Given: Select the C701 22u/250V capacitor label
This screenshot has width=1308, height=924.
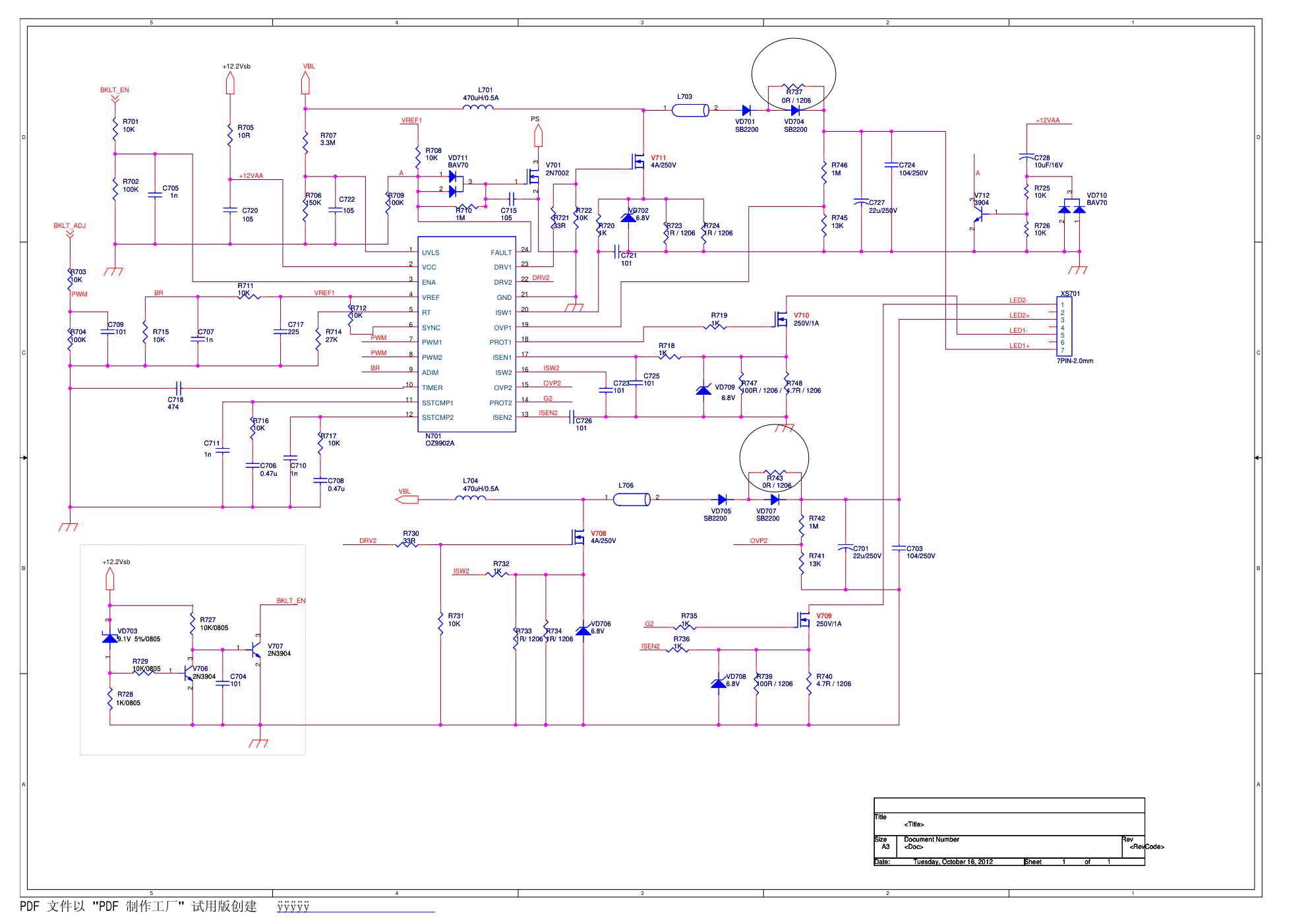Looking at the screenshot, I should [867, 552].
